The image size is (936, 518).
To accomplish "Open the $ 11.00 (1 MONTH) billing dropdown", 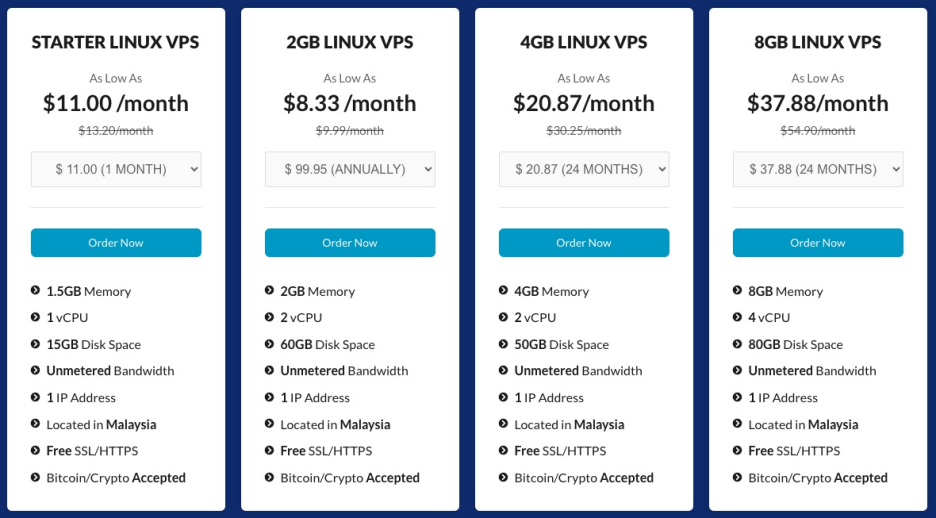I will [116, 169].
